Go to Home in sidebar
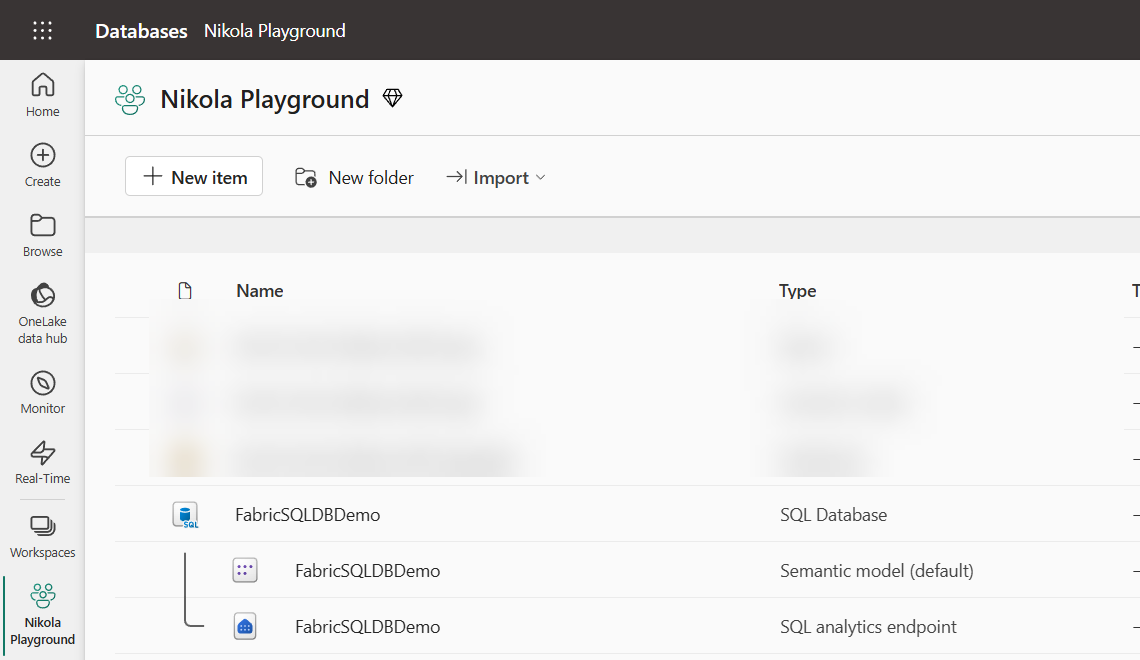 pos(42,95)
